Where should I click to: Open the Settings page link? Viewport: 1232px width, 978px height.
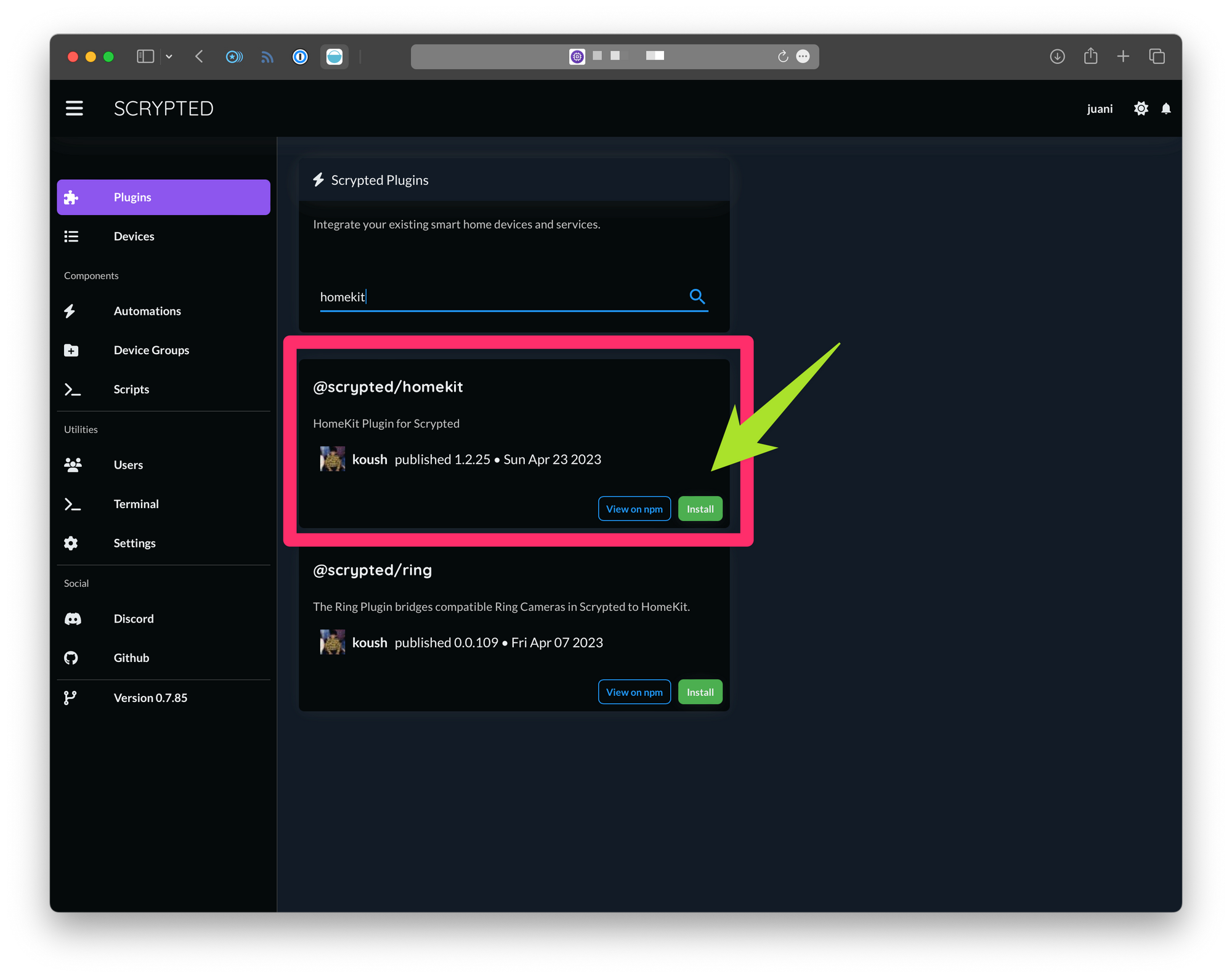(163, 543)
